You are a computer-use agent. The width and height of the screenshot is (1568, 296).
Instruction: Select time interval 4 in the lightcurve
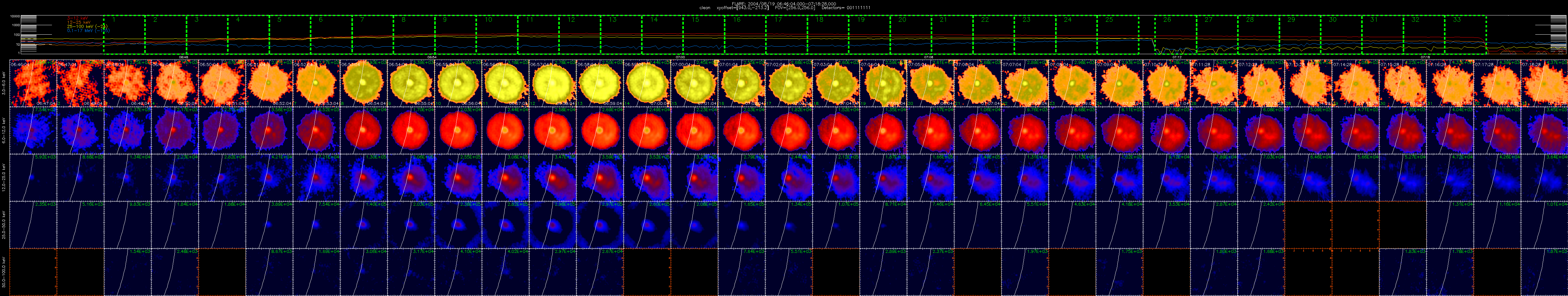pyautogui.click(x=248, y=35)
